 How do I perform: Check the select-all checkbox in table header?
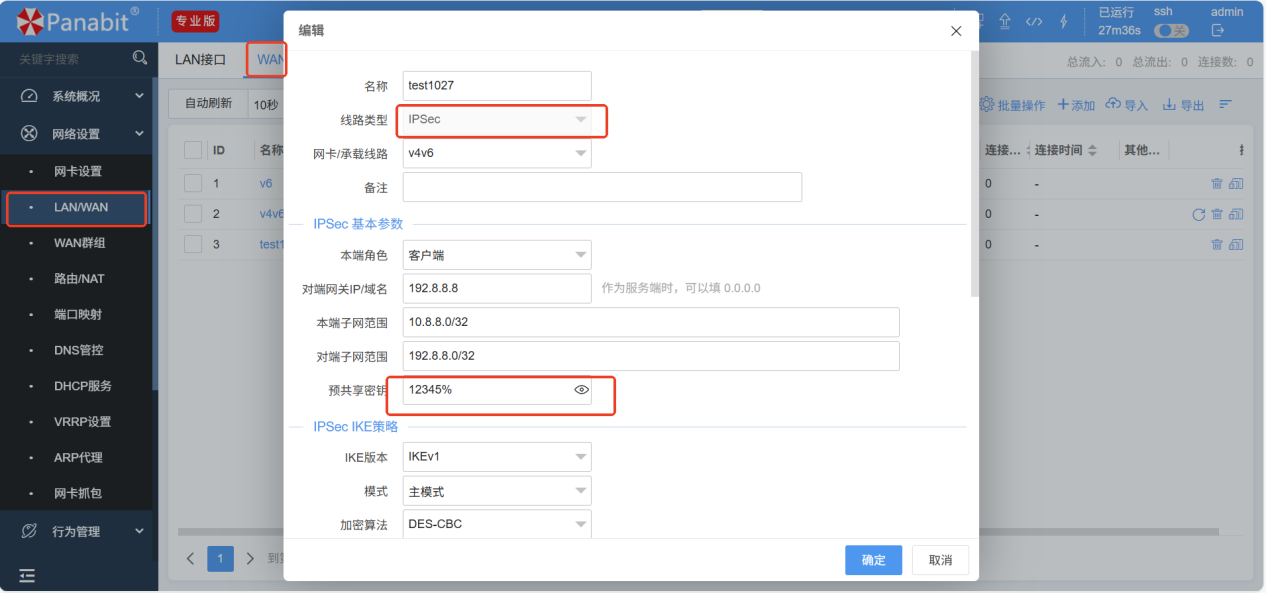point(193,150)
